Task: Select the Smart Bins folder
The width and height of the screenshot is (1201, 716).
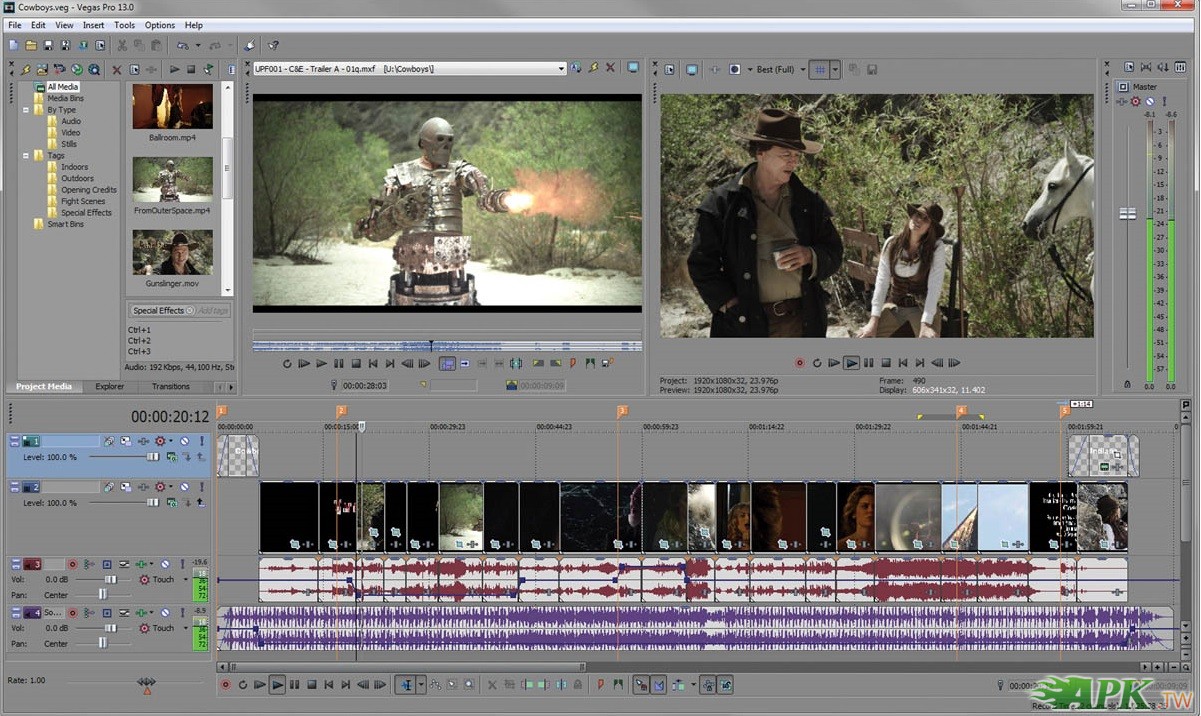Action: (66, 224)
